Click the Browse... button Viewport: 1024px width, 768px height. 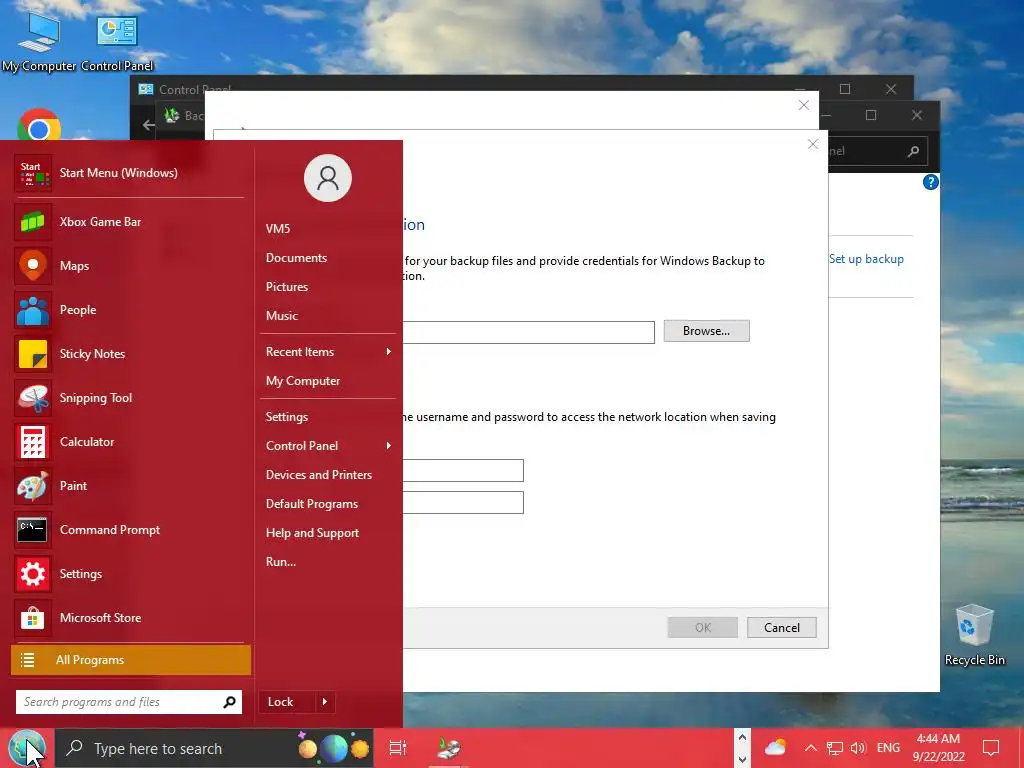tap(707, 331)
